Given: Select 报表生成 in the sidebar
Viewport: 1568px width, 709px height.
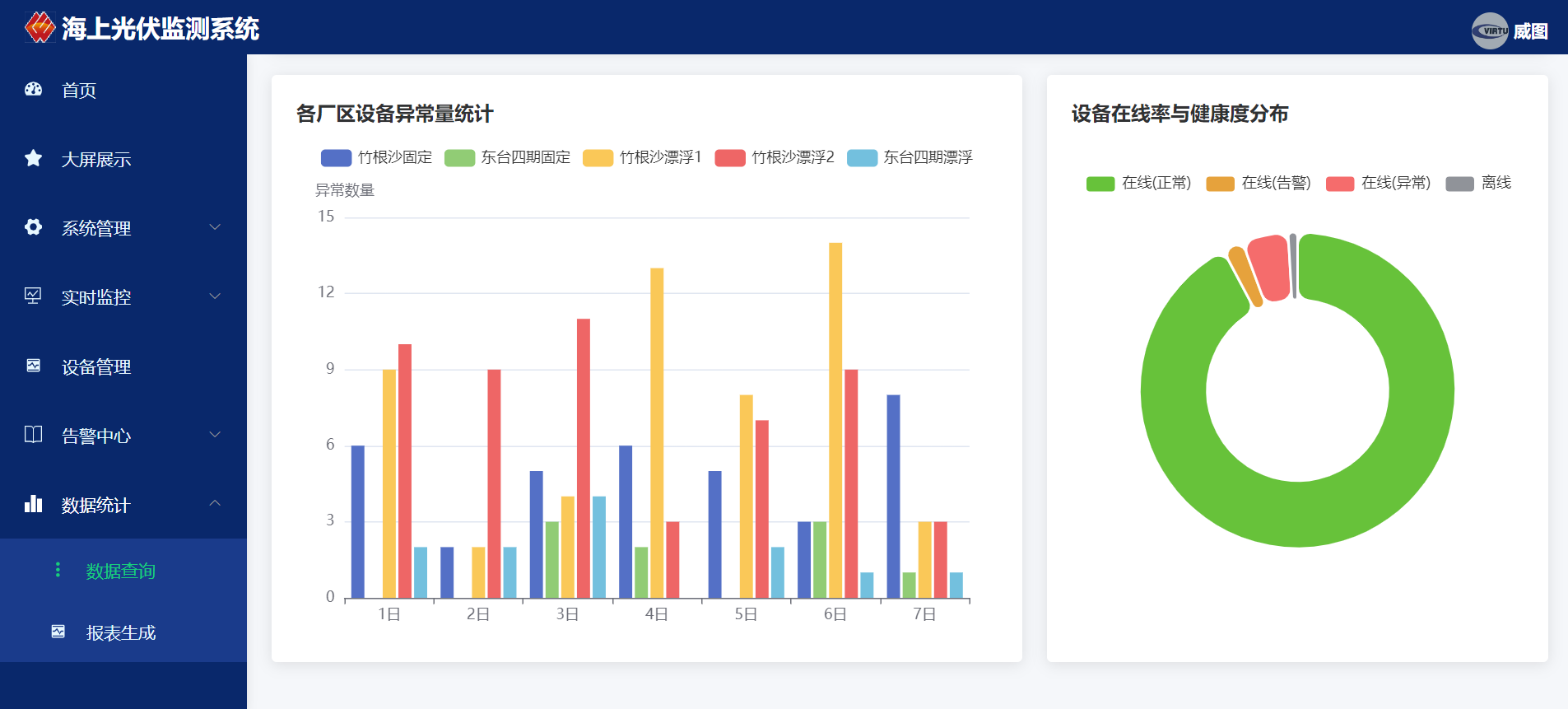Looking at the screenshot, I should (120, 632).
